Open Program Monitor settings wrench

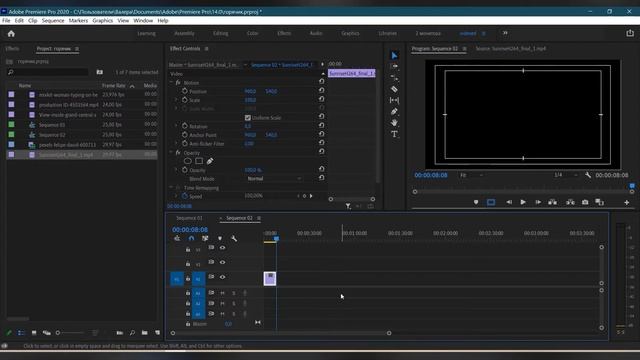[x=588, y=175]
